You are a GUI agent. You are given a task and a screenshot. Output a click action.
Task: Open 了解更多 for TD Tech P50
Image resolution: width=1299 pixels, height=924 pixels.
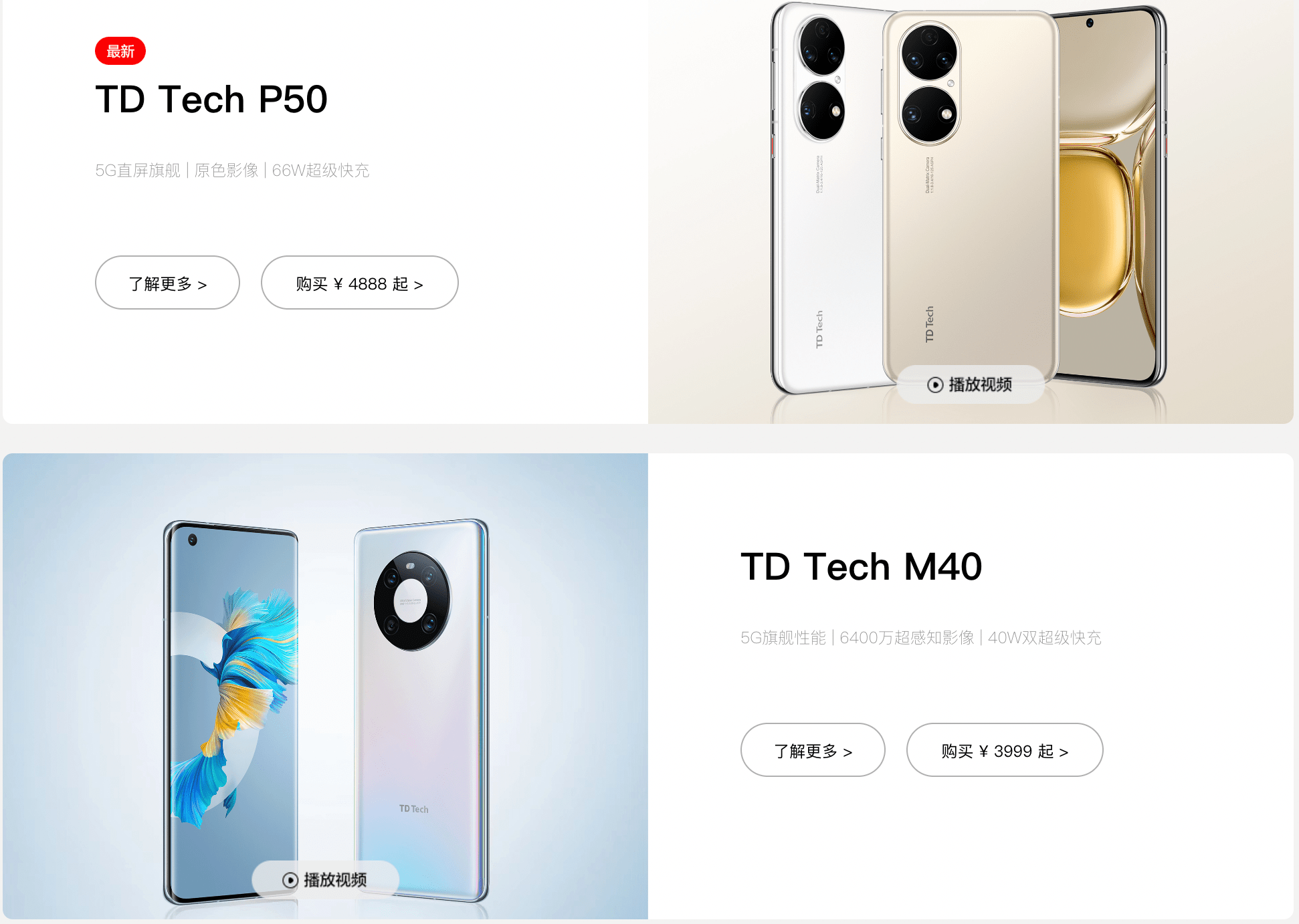tap(167, 283)
